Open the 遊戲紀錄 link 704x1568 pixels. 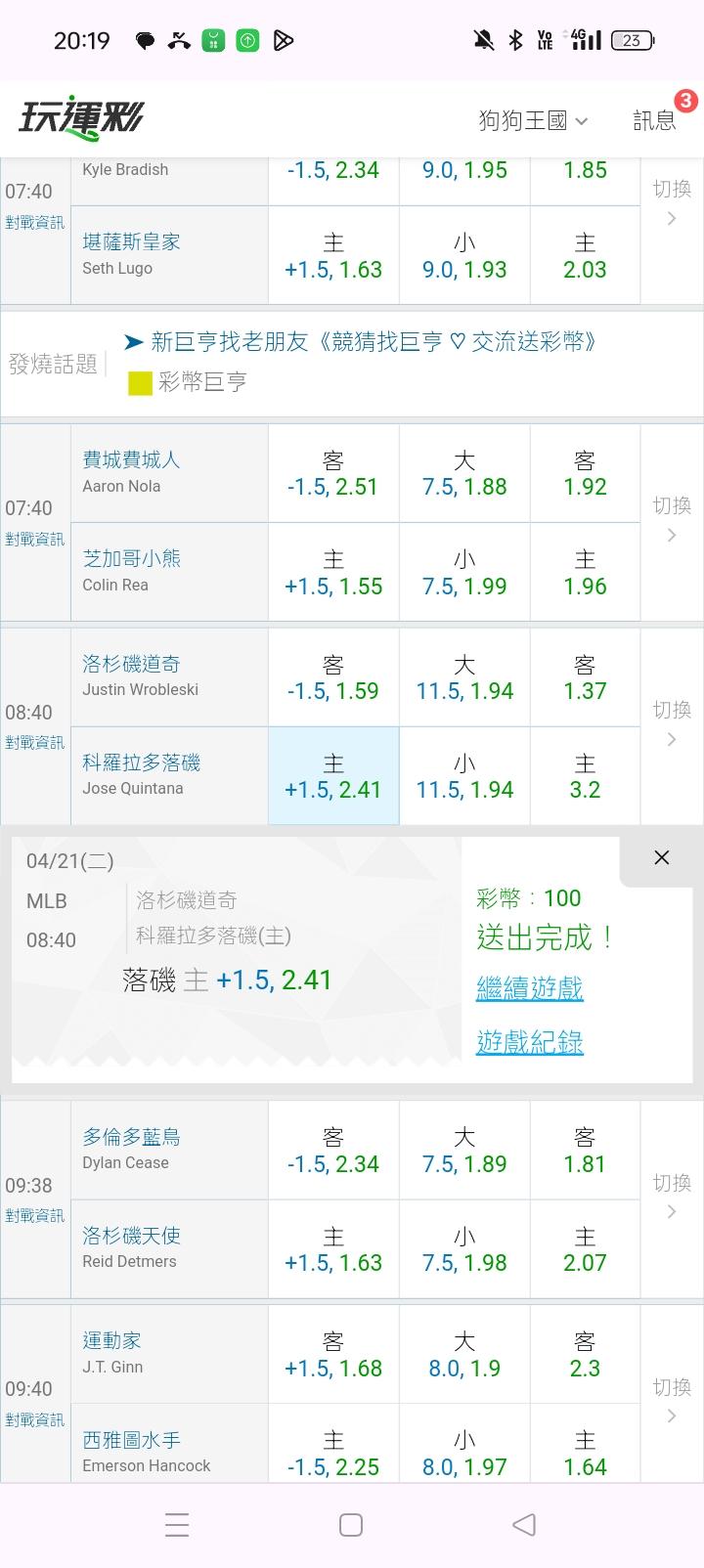tap(529, 1042)
